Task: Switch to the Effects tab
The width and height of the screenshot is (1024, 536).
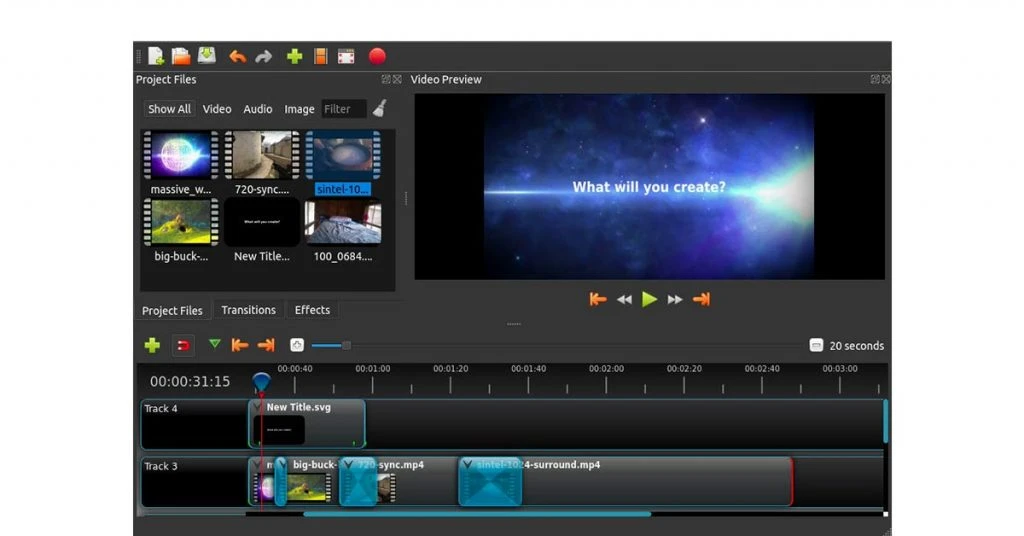Action: pyautogui.click(x=312, y=310)
